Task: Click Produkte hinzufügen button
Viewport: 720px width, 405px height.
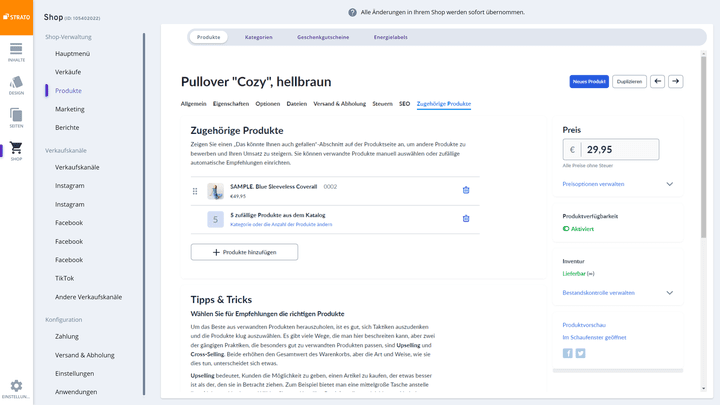Action: (x=244, y=252)
